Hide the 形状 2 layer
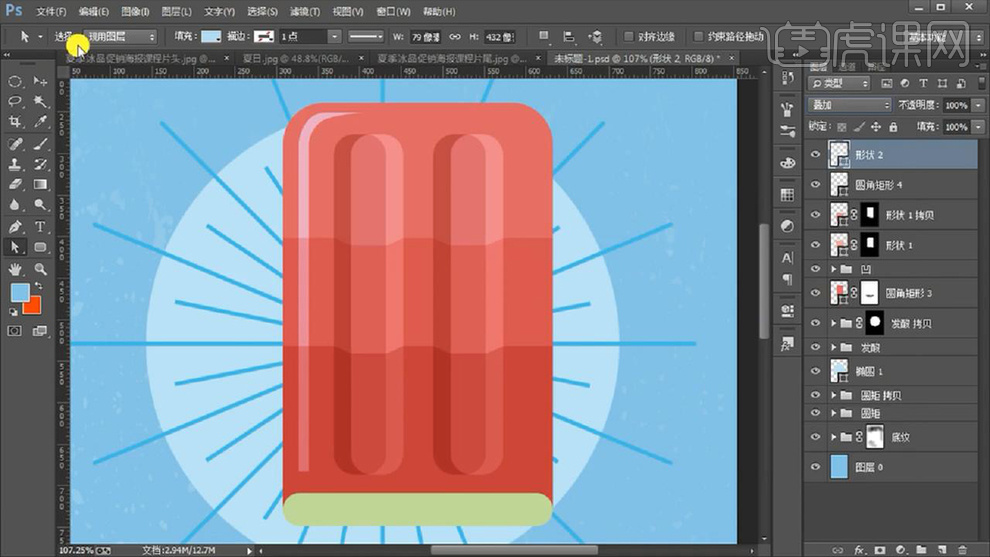Image resolution: width=990 pixels, height=557 pixels. [816, 155]
